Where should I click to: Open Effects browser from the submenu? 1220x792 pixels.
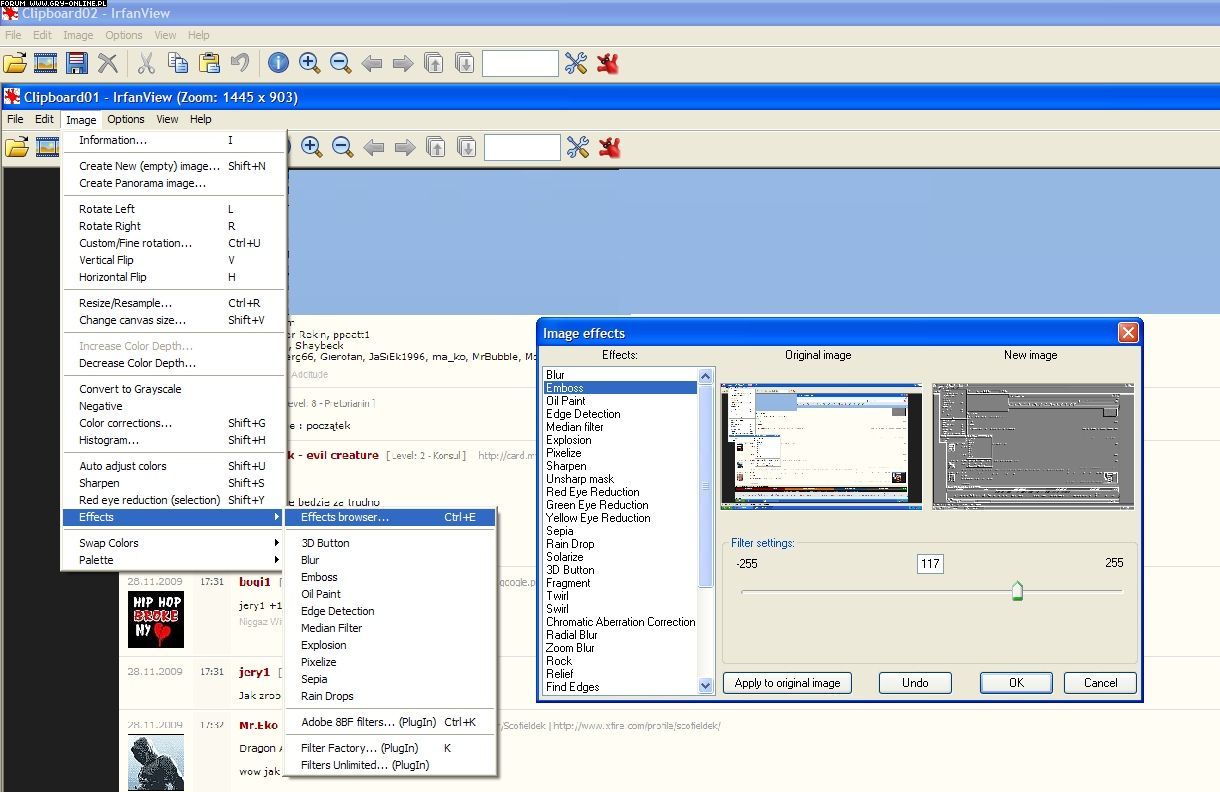click(345, 517)
